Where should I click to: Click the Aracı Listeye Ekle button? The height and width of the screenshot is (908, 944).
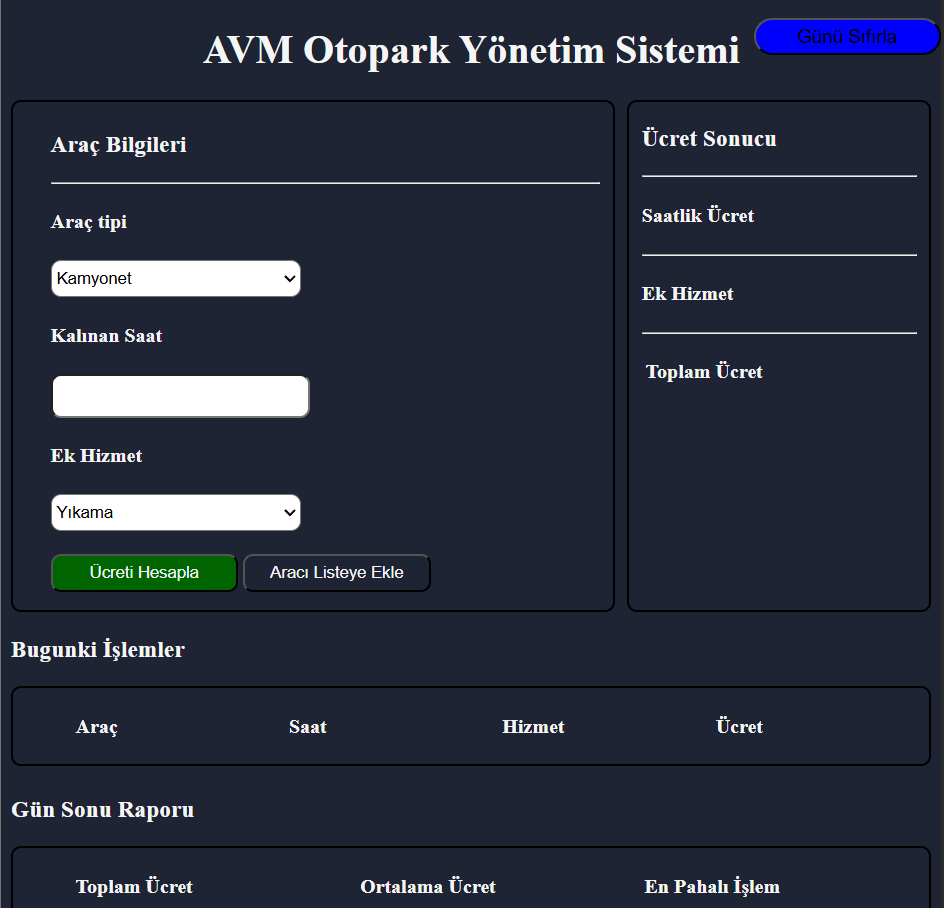click(337, 573)
